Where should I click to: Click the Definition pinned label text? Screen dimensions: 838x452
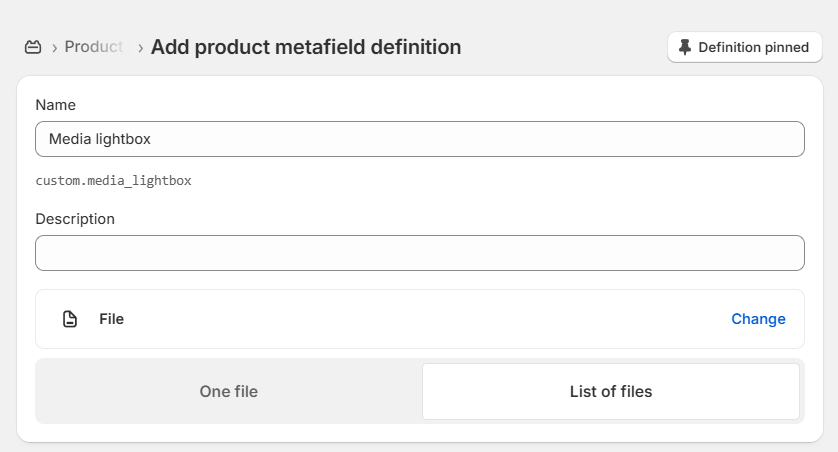[x=753, y=47]
